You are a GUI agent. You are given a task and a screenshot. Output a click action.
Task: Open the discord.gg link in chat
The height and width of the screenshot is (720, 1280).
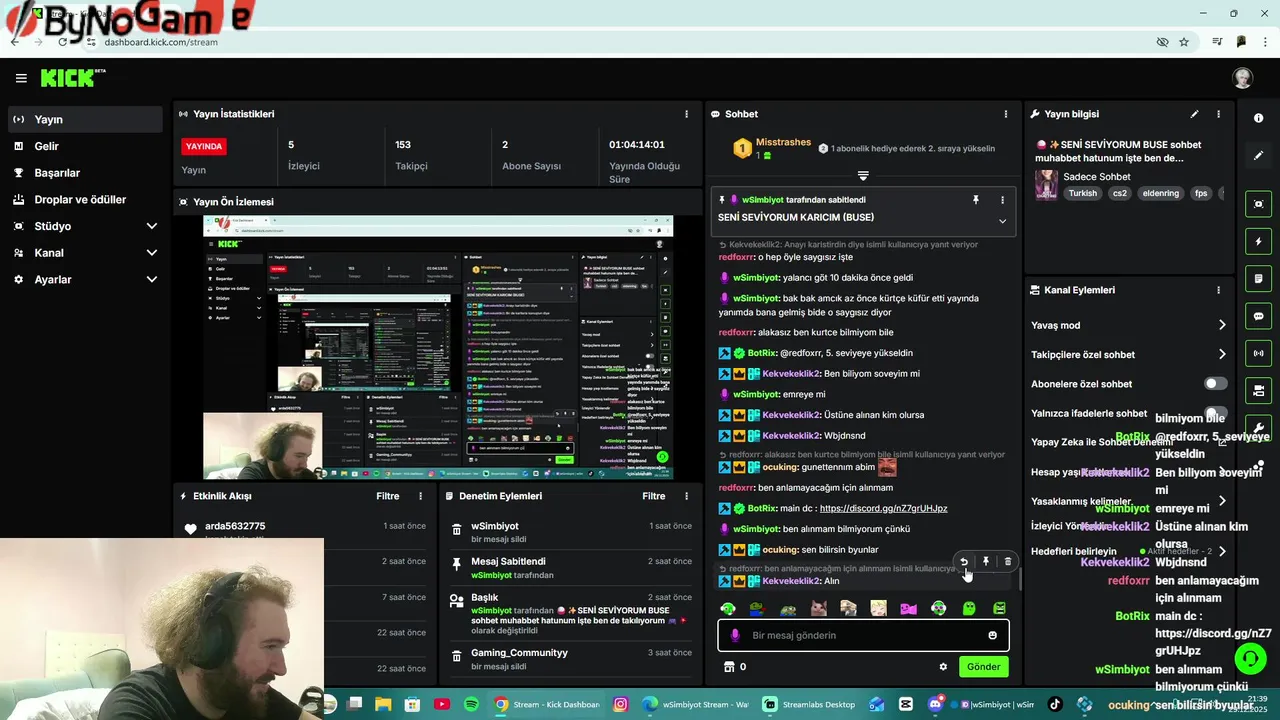(883, 508)
